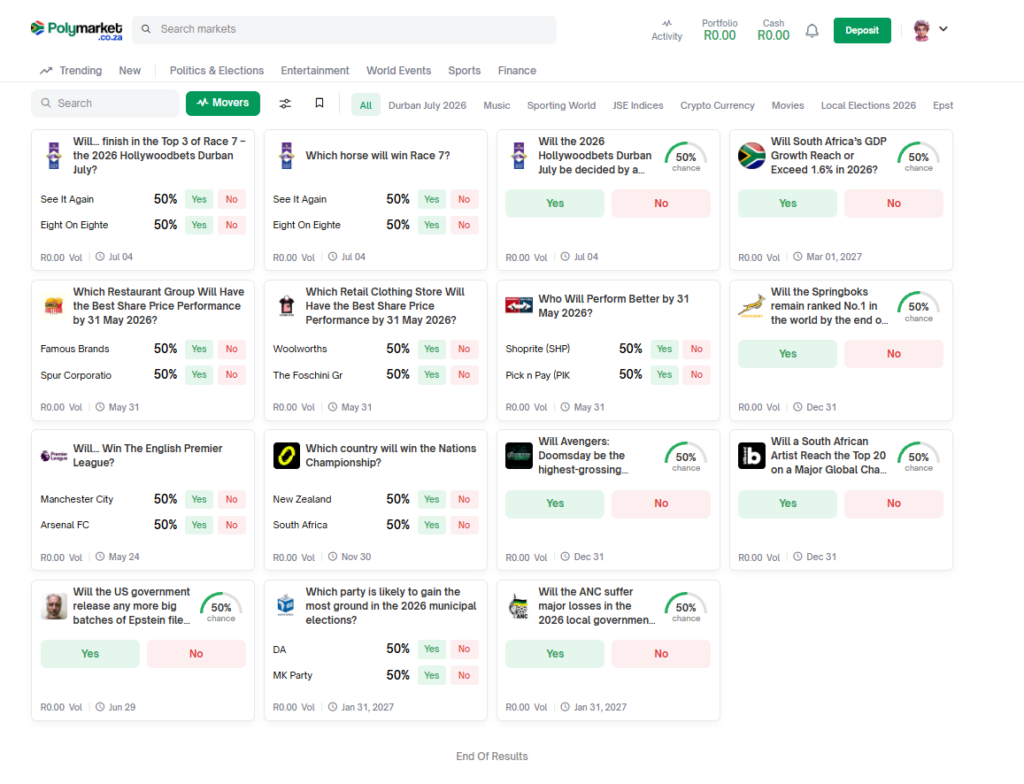Click 50% chance gauge on Billboard artist market
The image size is (1024, 784).
[918, 457]
